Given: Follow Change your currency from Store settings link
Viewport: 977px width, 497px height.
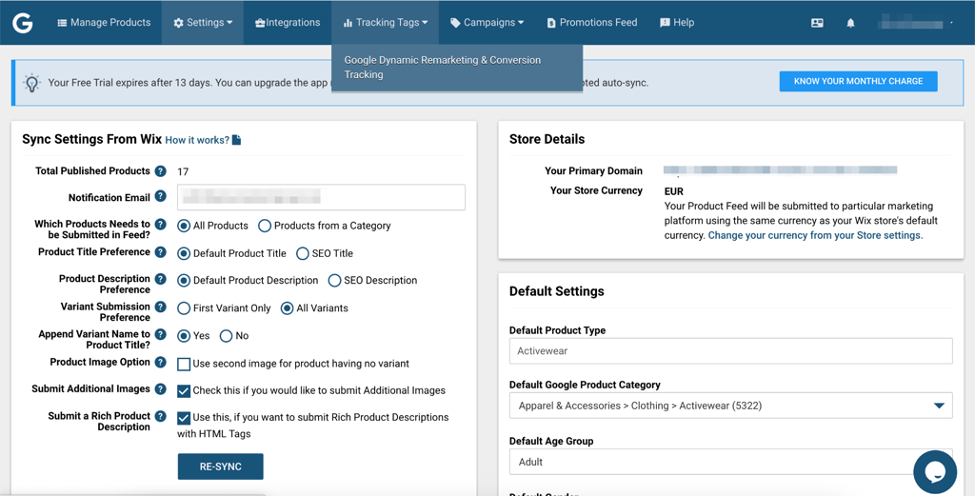Looking at the screenshot, I should point(816,235).
